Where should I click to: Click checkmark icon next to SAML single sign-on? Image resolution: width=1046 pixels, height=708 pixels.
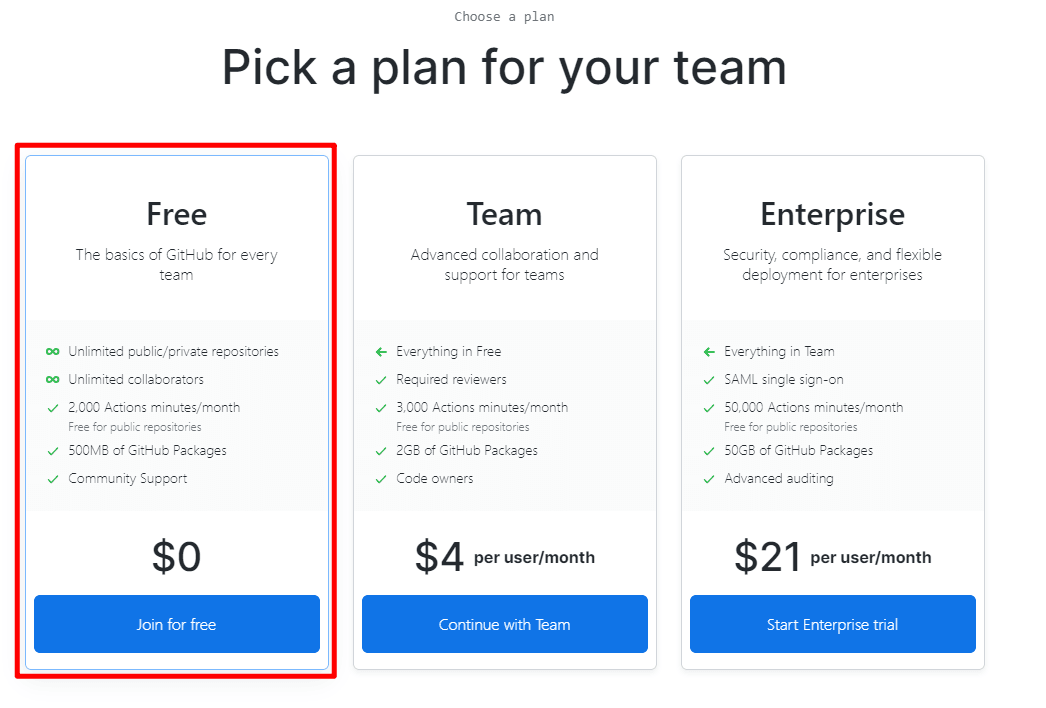pos(709,380)
